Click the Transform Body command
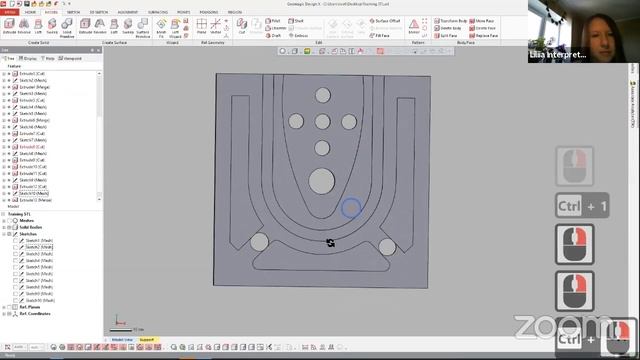 [451, 21]
